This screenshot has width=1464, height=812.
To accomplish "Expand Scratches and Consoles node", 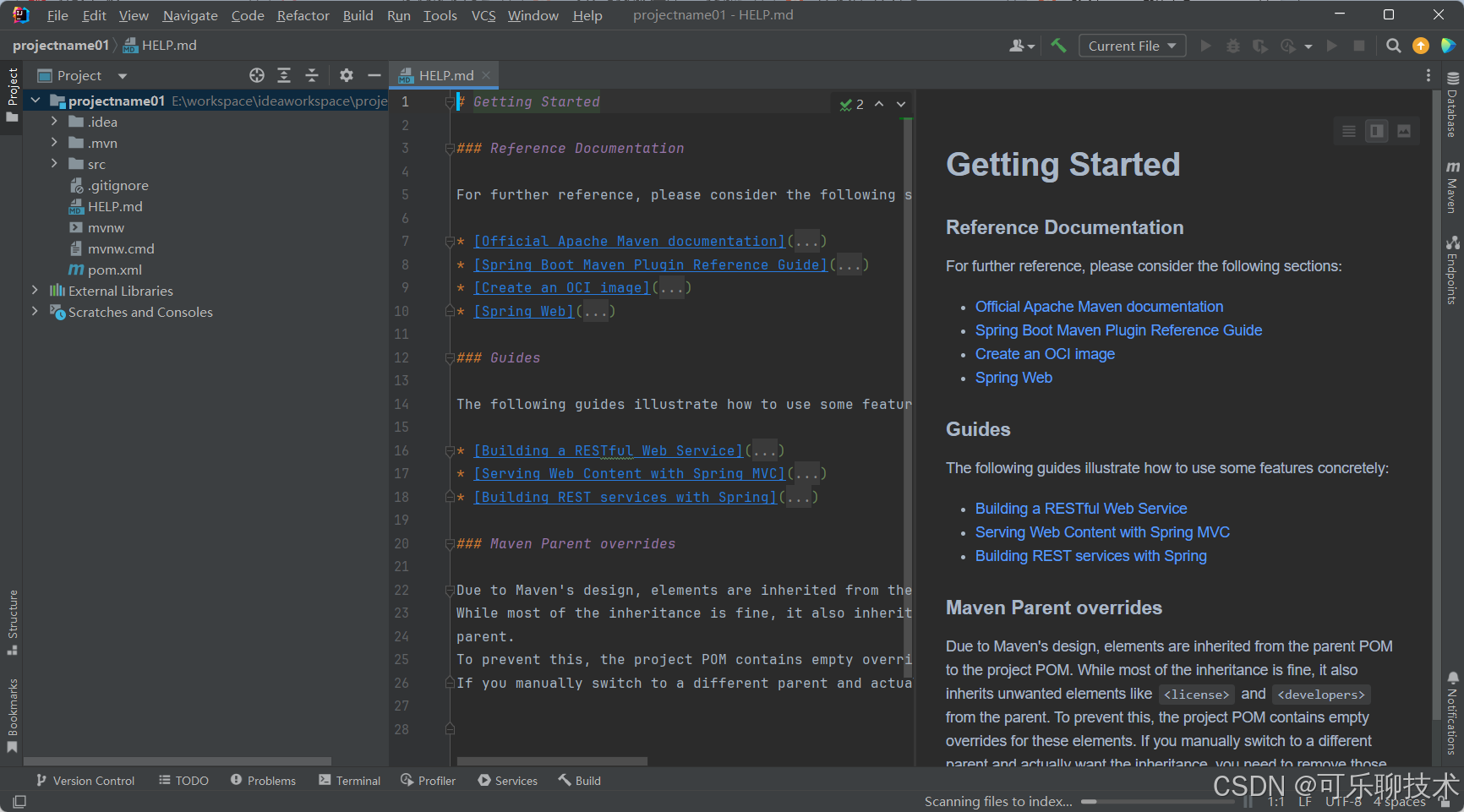I will click(35, 311).
